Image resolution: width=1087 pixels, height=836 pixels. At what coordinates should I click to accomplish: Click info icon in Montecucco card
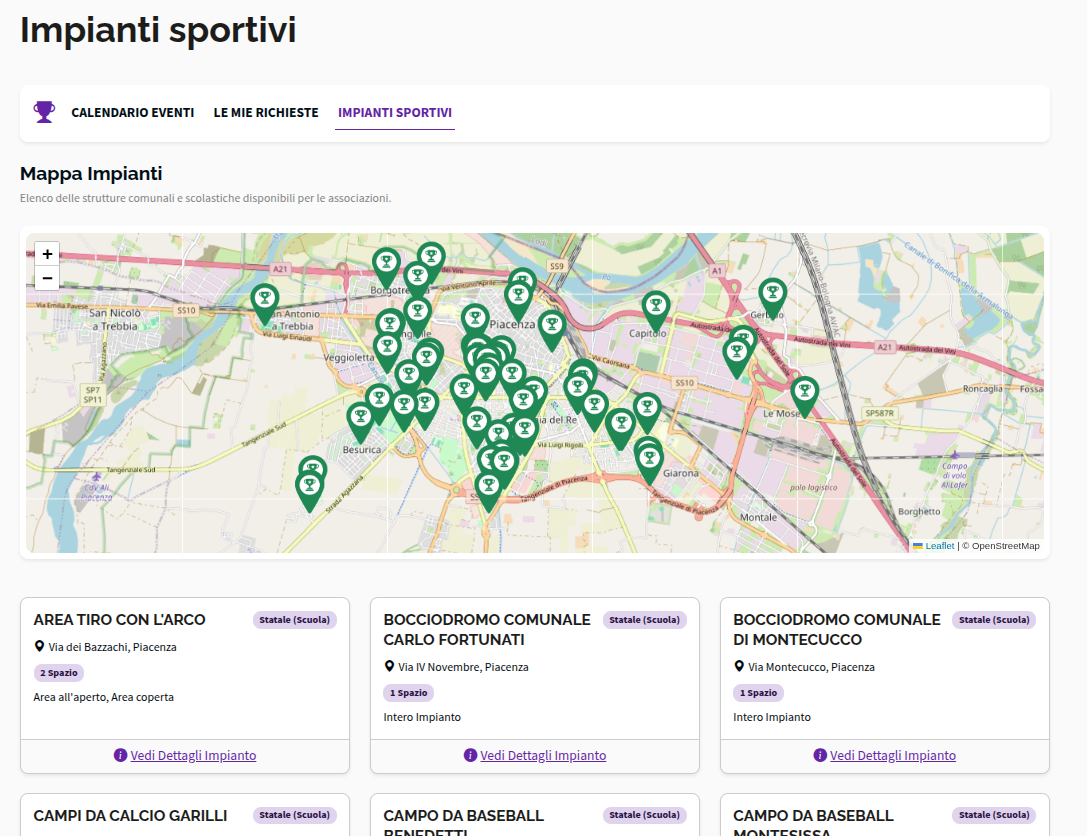(820, 755)
